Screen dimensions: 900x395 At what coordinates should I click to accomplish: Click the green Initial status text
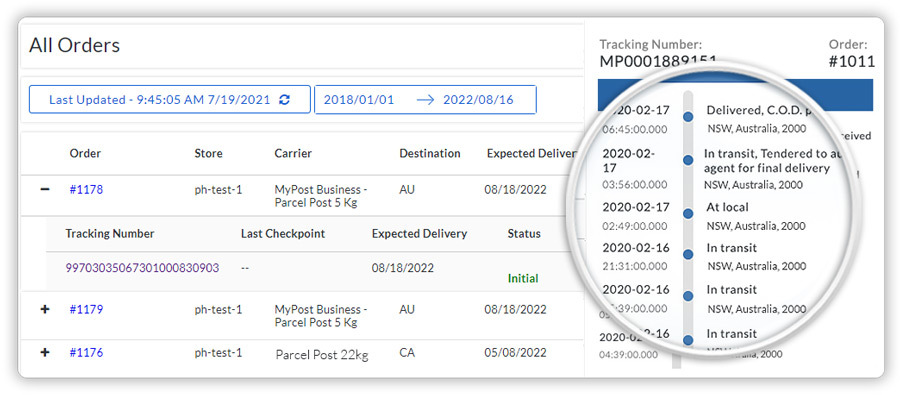point(523,278)
